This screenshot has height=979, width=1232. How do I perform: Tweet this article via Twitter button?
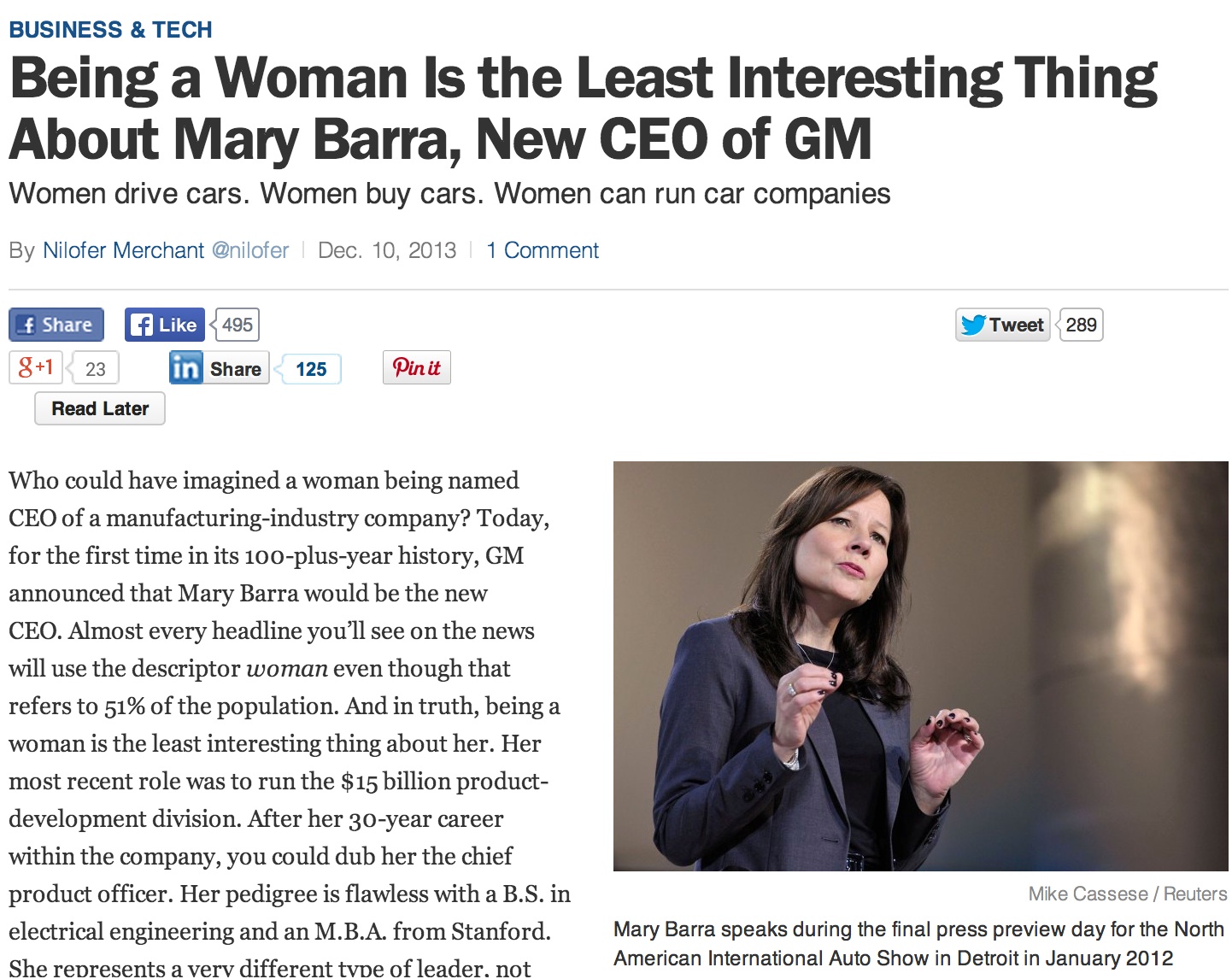1002,325
